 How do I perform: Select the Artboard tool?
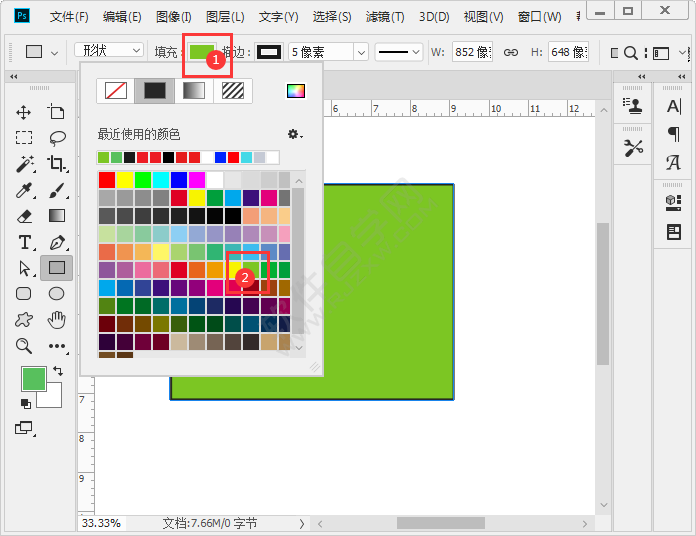[56, 112]
